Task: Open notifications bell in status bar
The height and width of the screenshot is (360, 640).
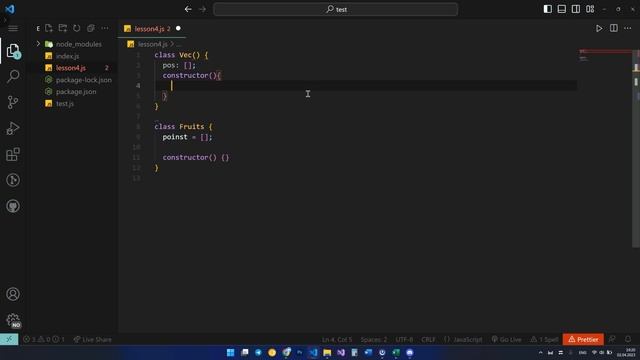Action: pyautogui.click(x=628, y=339)
